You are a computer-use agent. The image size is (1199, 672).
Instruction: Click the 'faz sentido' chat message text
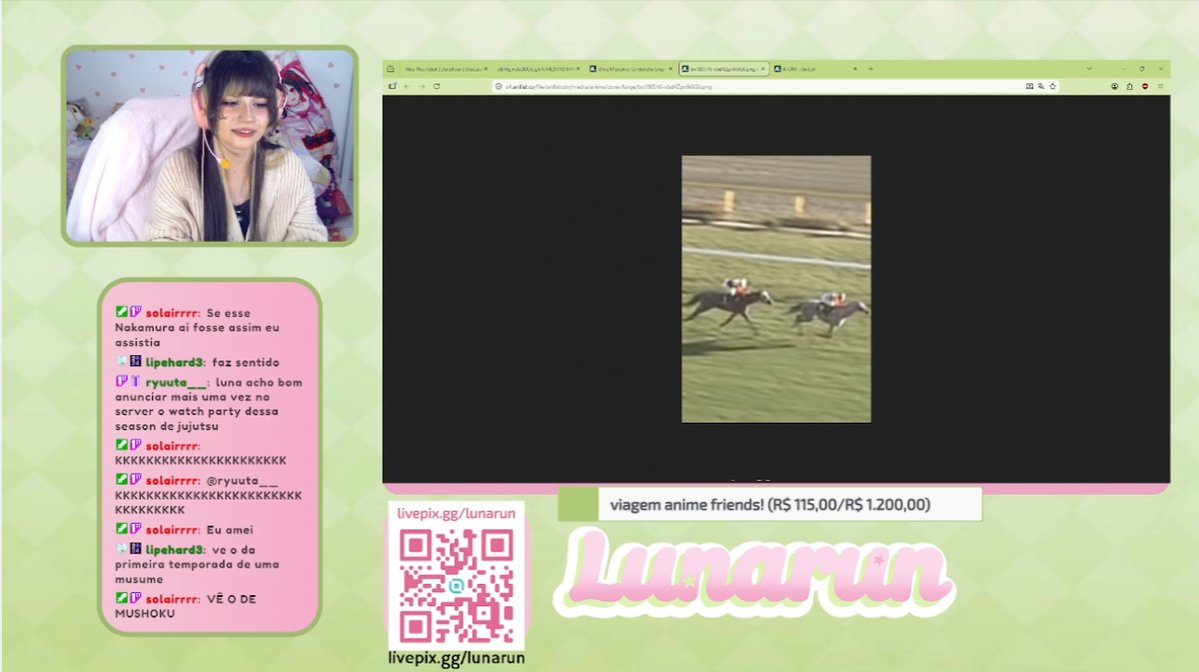245,362
